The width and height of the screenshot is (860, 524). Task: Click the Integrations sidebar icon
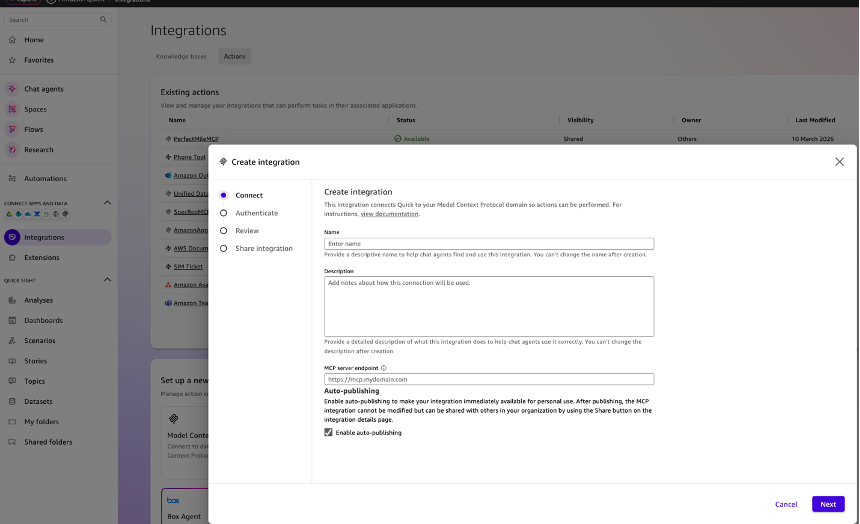pyautogui.click(x=12, y=237)
